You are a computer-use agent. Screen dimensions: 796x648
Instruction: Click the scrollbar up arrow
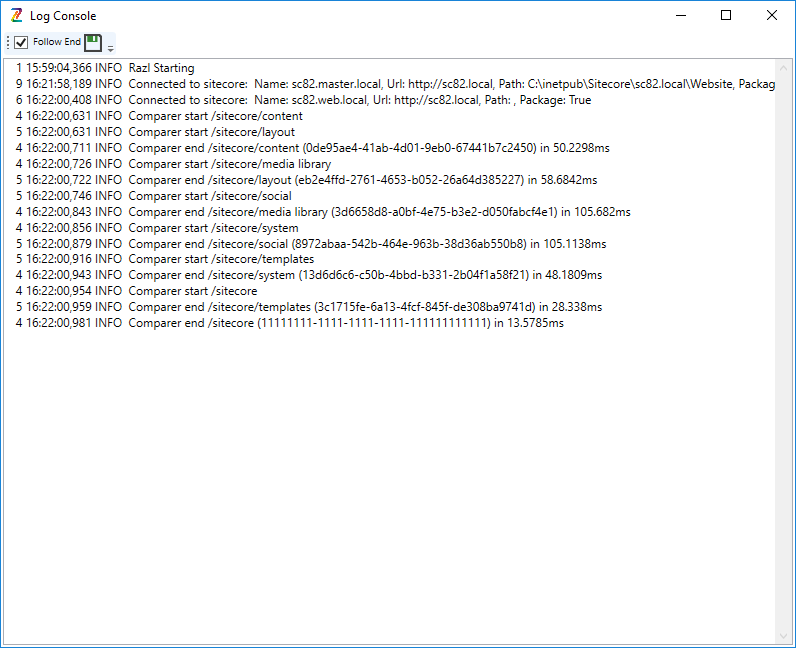click(783, 68)
